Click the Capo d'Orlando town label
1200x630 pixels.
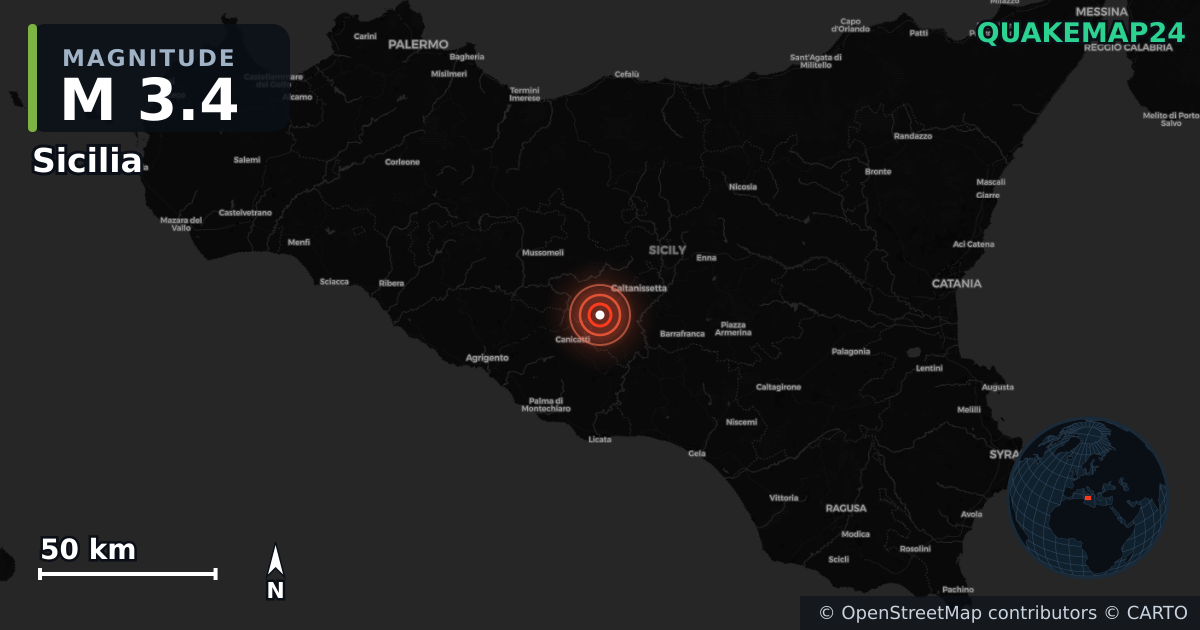point(851,24)
